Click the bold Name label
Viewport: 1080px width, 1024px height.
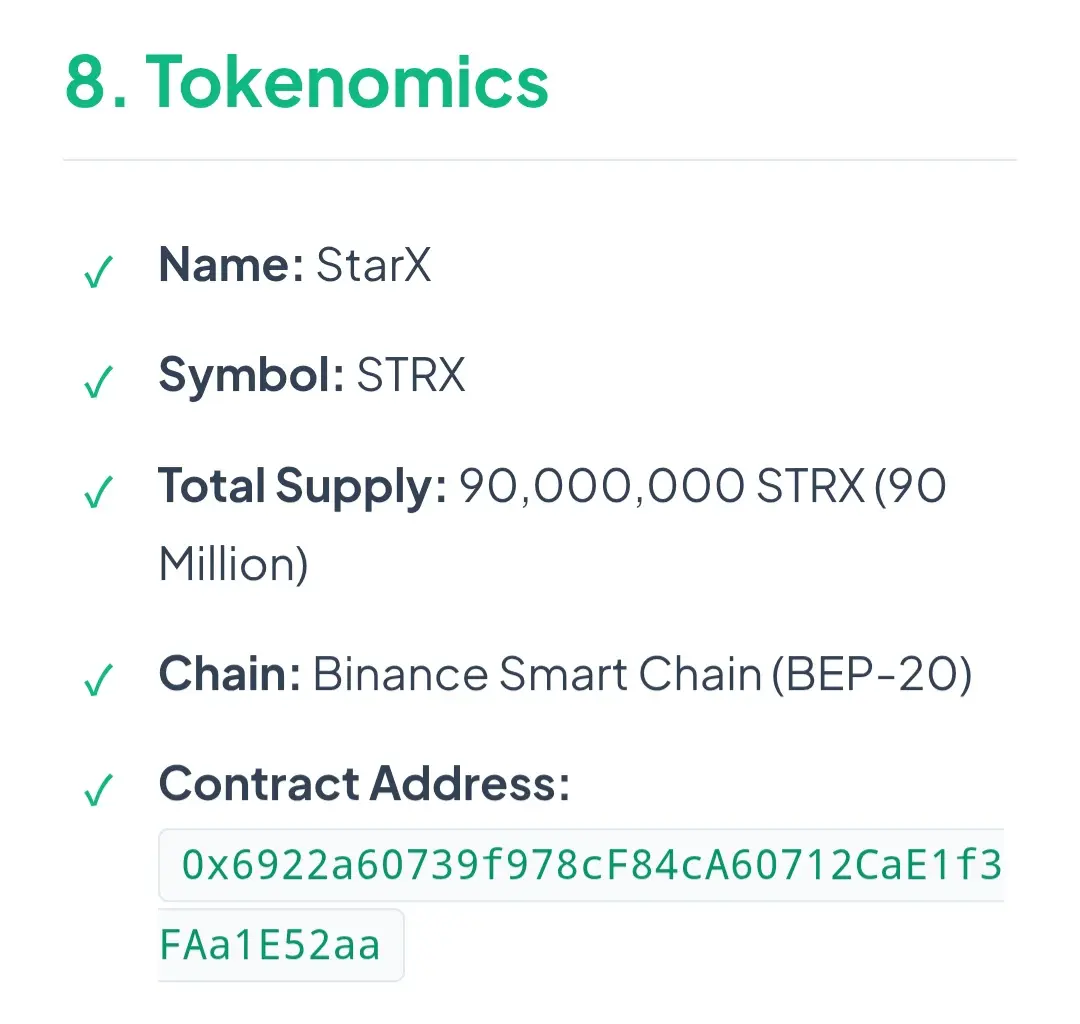click(x=231, y=266)
